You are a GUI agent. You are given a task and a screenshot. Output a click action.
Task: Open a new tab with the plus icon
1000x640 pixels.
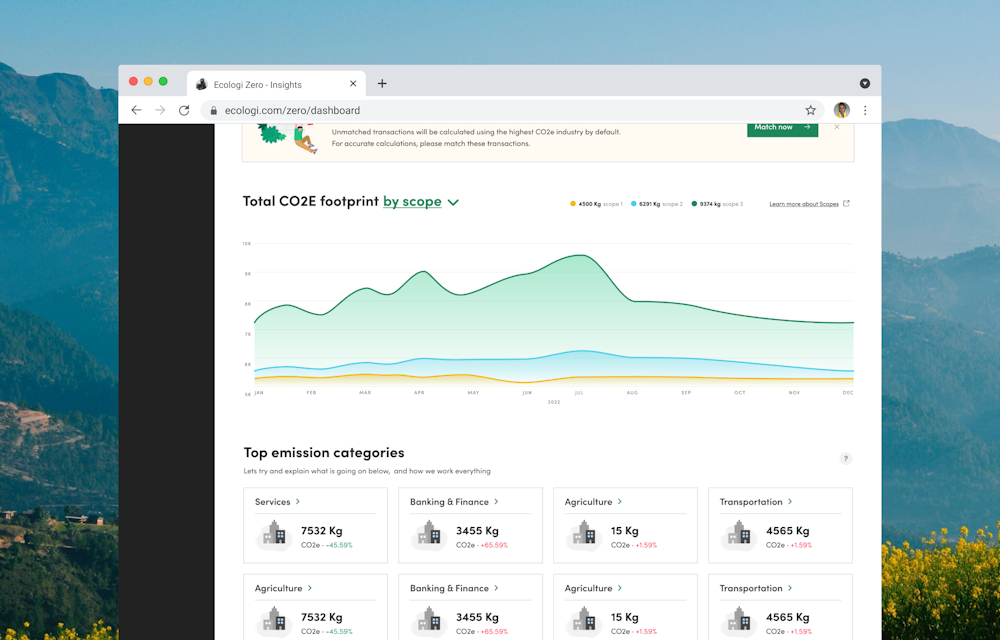point(382,84)
